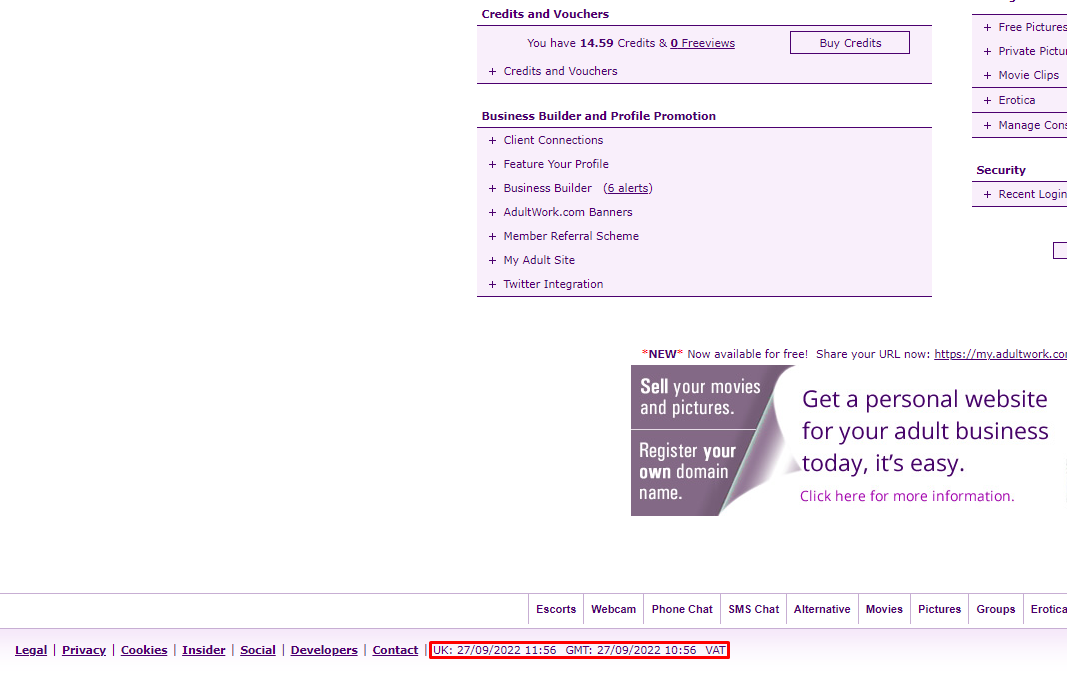Screen dimensions: 1067x692
Task: Expand the Client Connections section
Action: [x=552, y=140]
